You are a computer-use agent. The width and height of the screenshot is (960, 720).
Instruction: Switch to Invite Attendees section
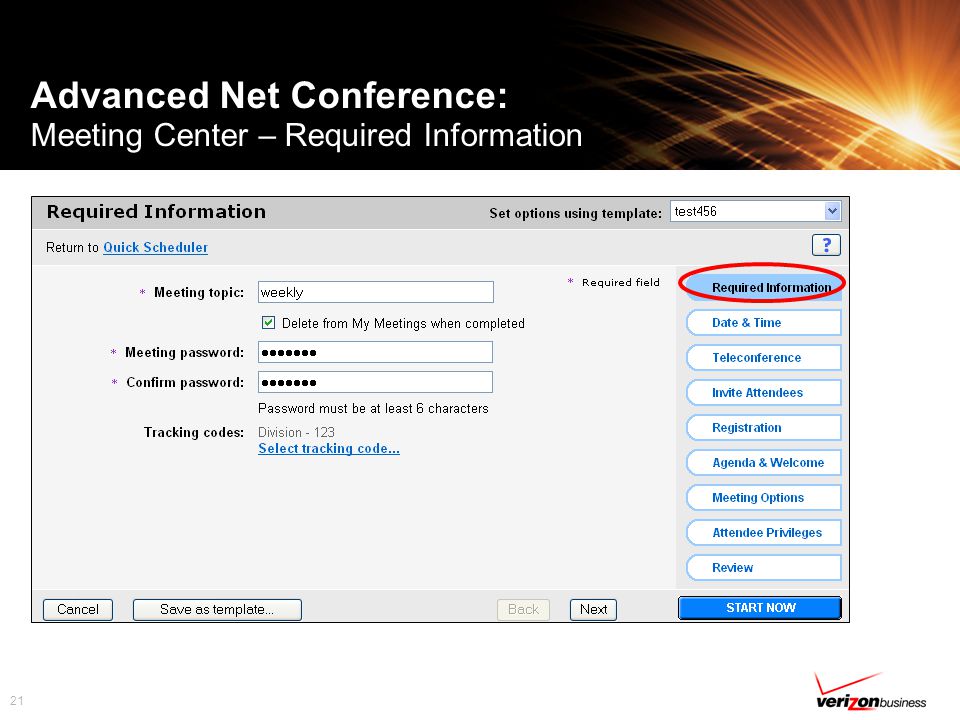[763, 392]
